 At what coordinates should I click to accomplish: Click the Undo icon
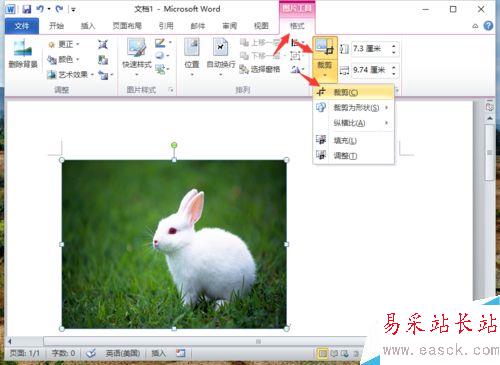[x=40, y=9]
